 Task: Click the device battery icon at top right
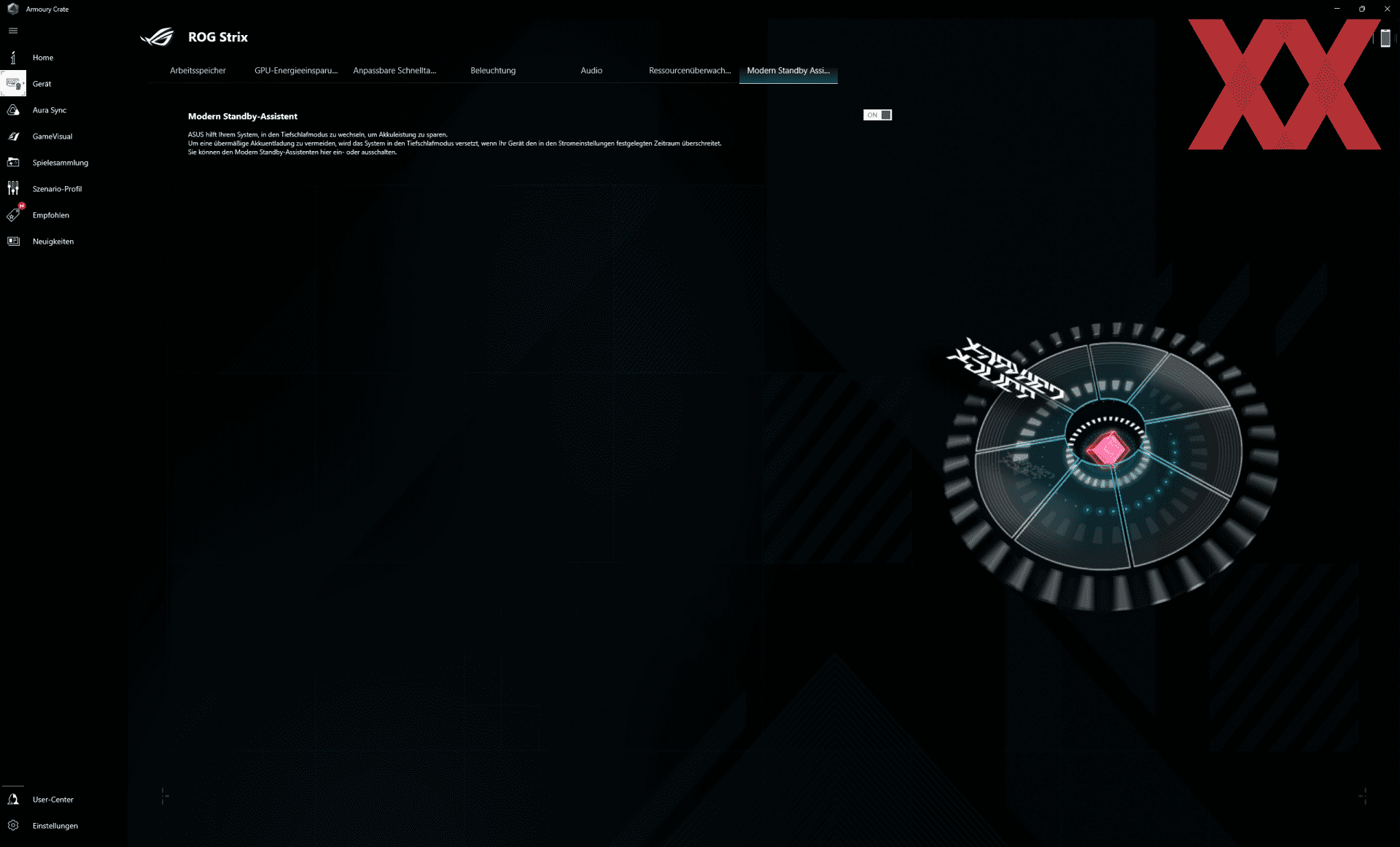1385,39
